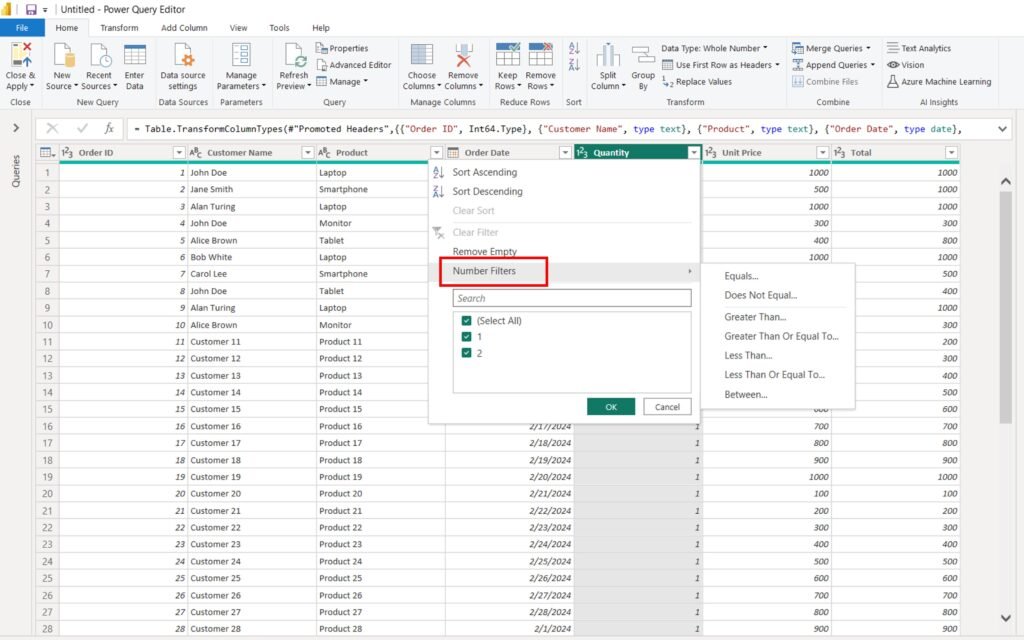This screenshot has width=1024, height=640.
Task: Click the Refresh Preview icon
Action: click(294, 56)
